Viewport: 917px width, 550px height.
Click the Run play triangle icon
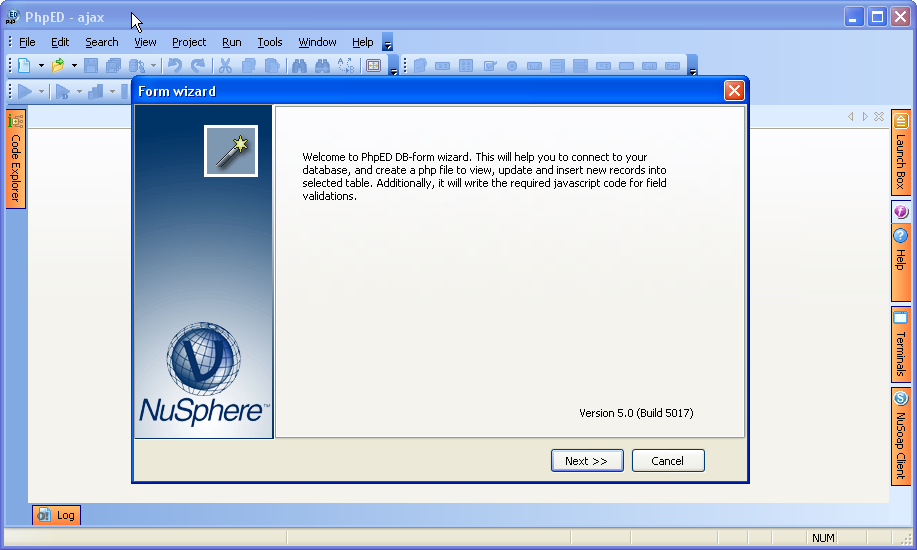pyautogui.click(x=25, y=91)
